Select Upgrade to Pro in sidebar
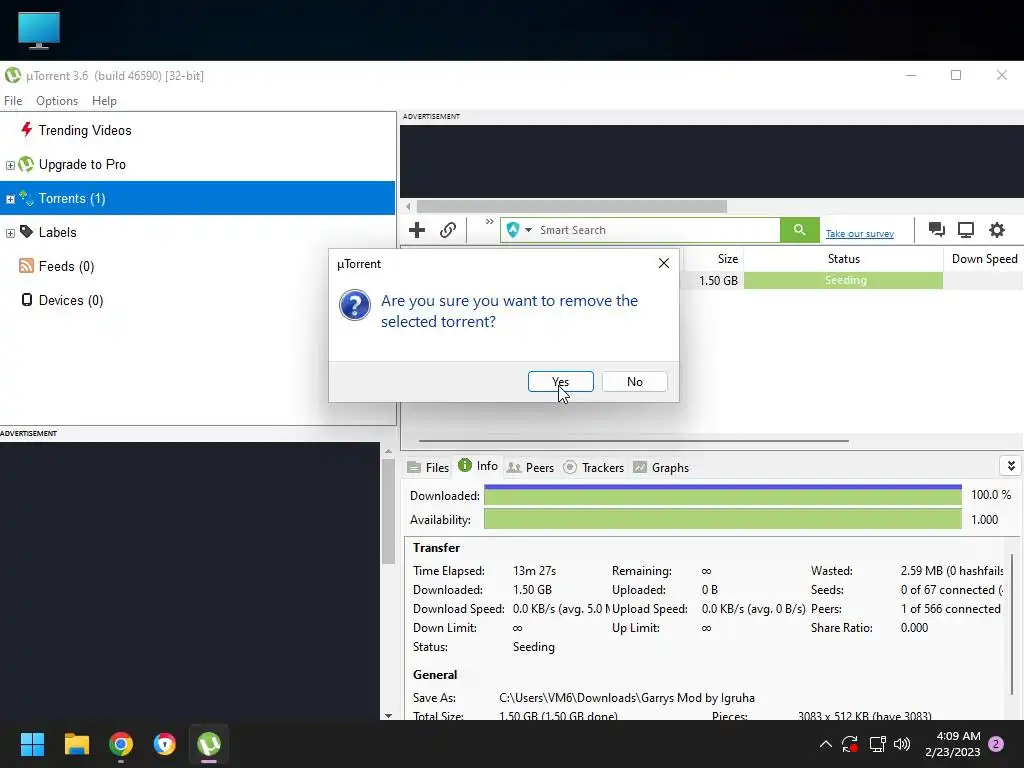 (x=82, y=164)
